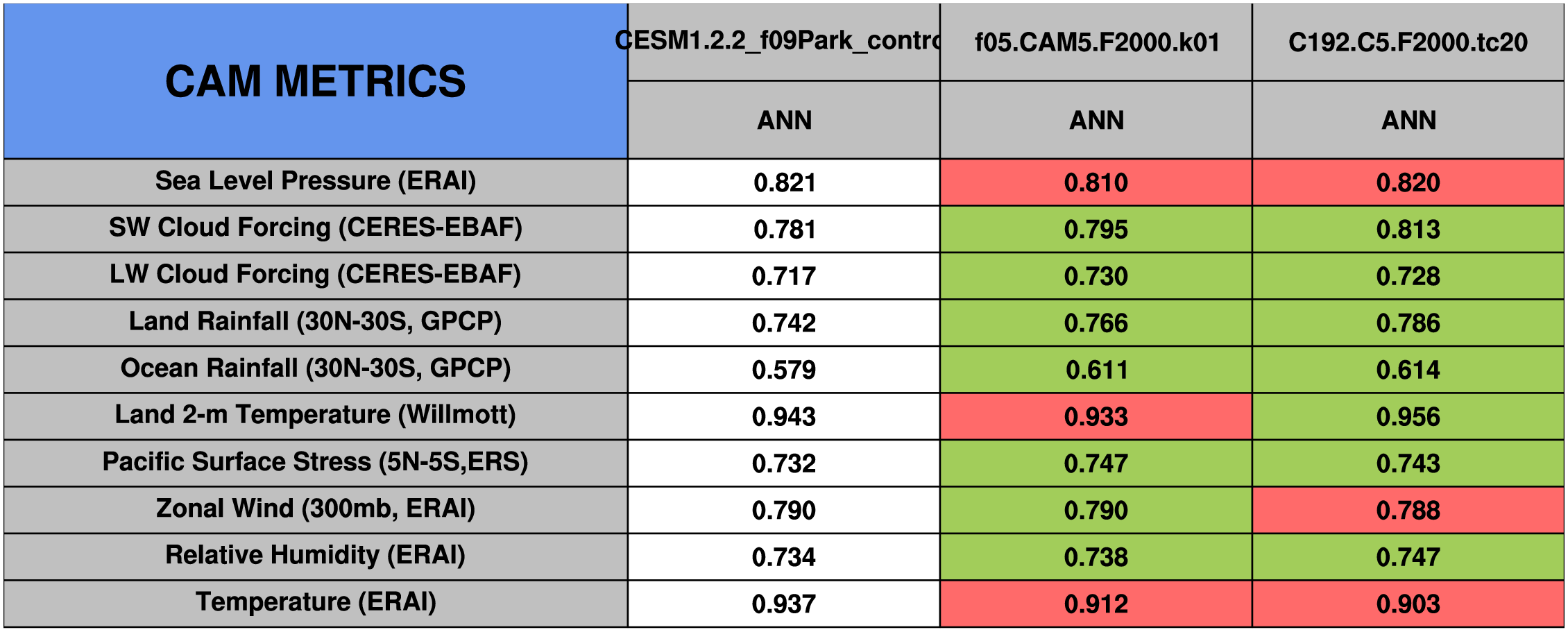The width and height of the screenshot is (1568, 632).
Task: Select the red 0.788 Zonal Wind cell
Action: tap(1408, 511)
